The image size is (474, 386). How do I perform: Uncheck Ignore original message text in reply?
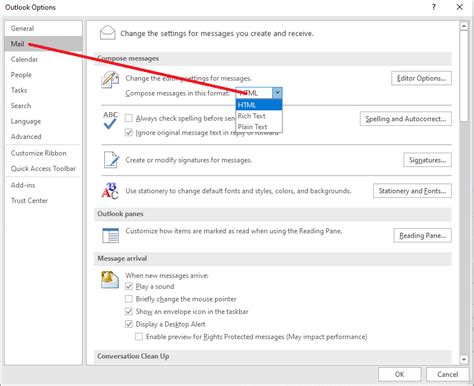click(129, 132)
